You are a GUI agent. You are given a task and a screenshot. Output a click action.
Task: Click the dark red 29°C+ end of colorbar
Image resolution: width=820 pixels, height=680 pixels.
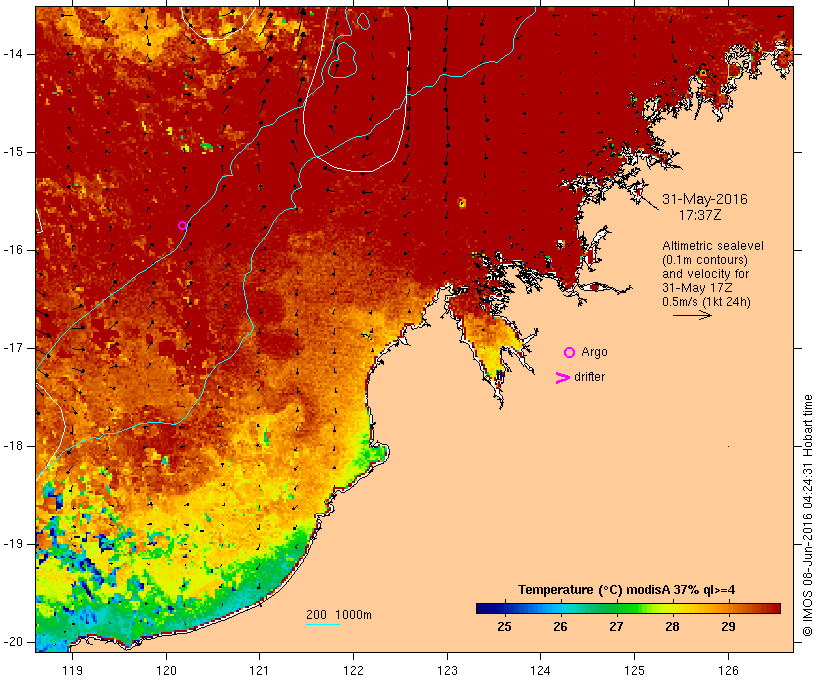point(770,608)
